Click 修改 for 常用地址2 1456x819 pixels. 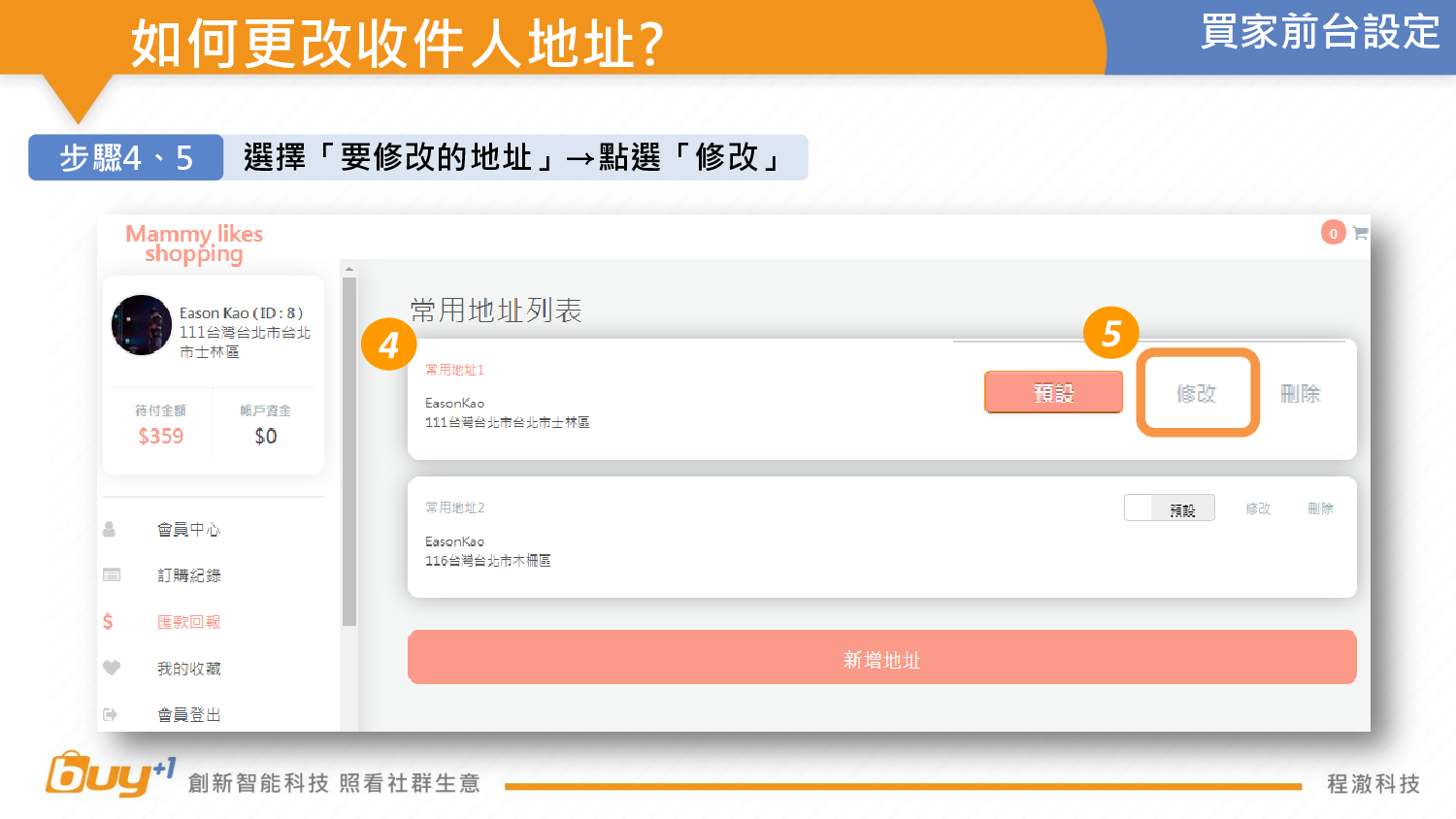click(x=1258, y=508)
